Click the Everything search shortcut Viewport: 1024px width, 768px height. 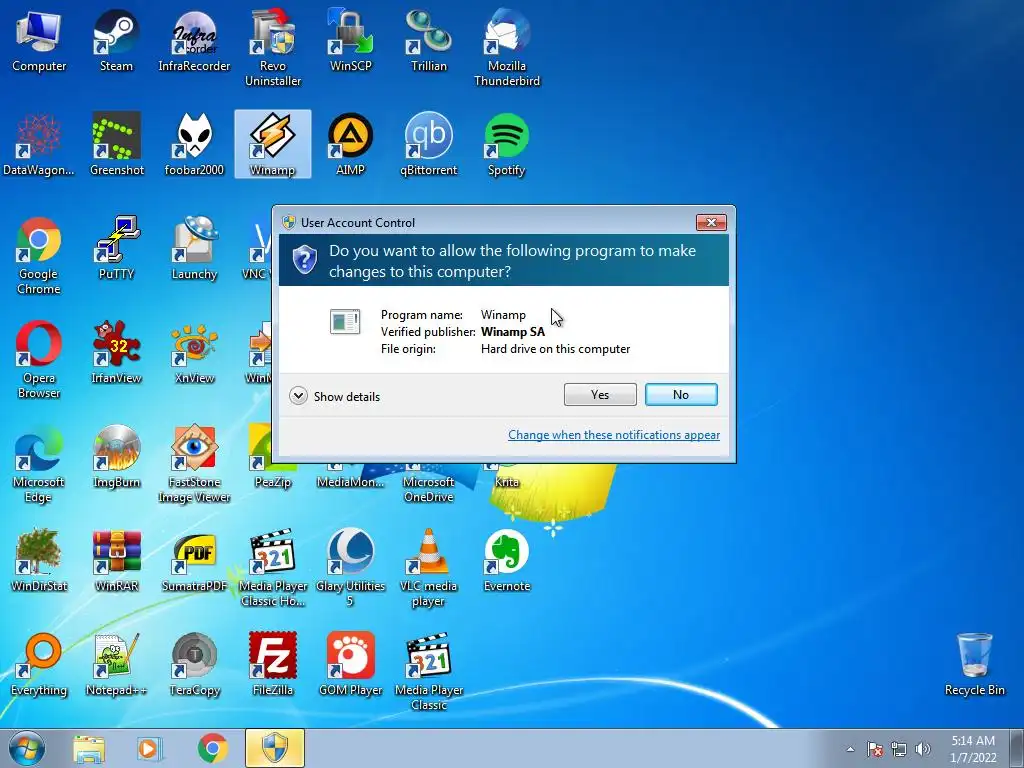pyautogui.click(x=39, y=664)
